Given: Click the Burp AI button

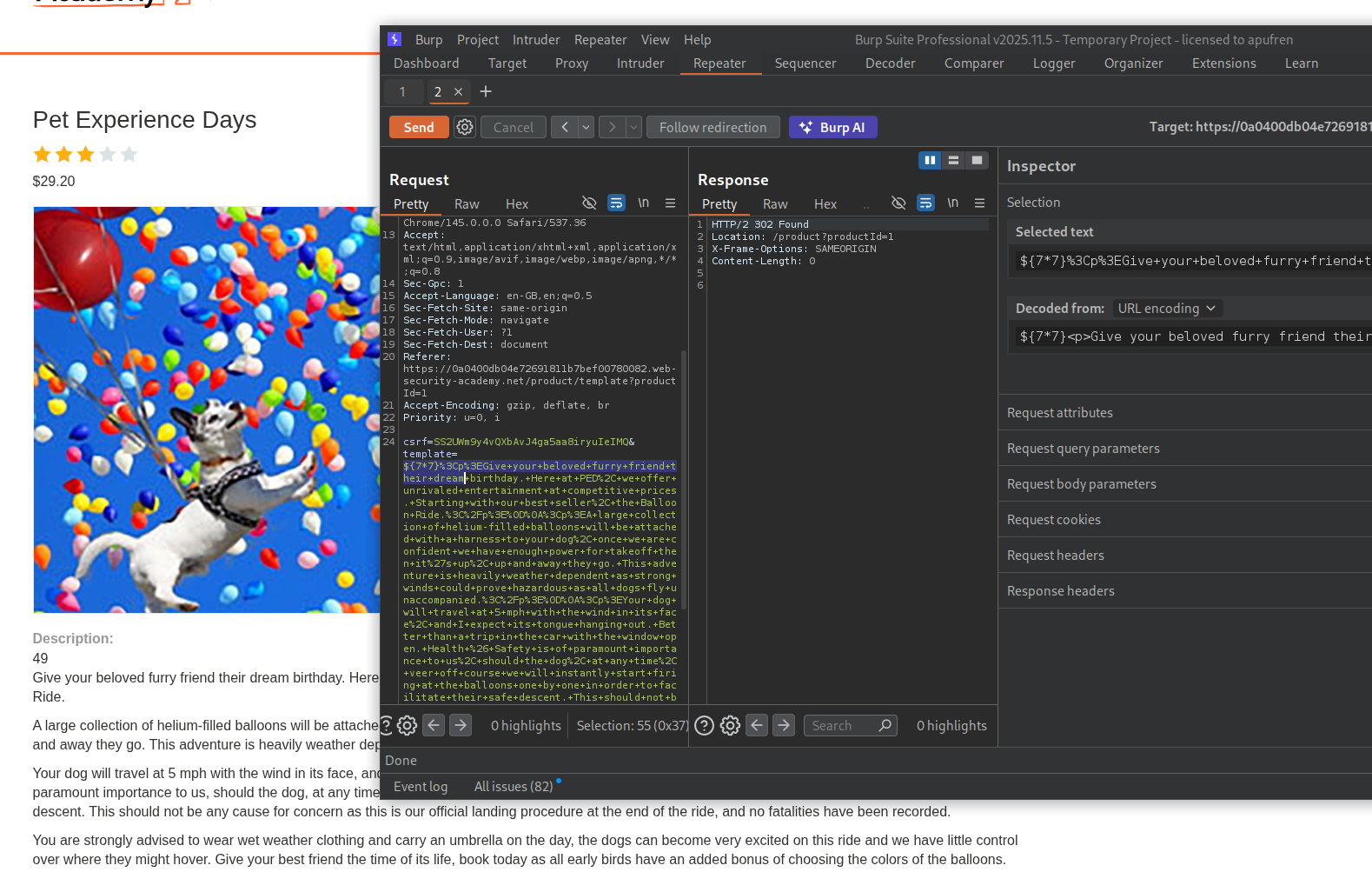Looking at the screenshot, I should 832,127.
